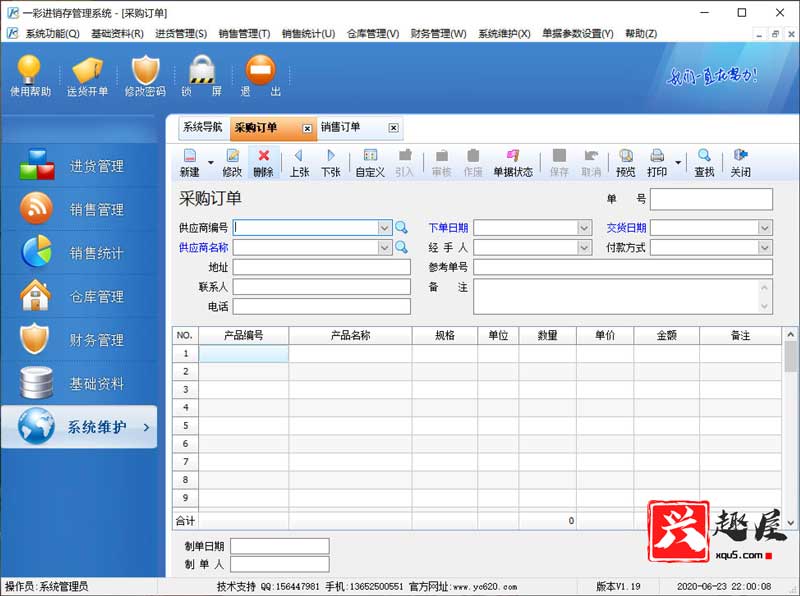Open the 经手人 dropdown
Image resolution: width=800 pixels, height=596 pixels.
click(x=584, y=247)
